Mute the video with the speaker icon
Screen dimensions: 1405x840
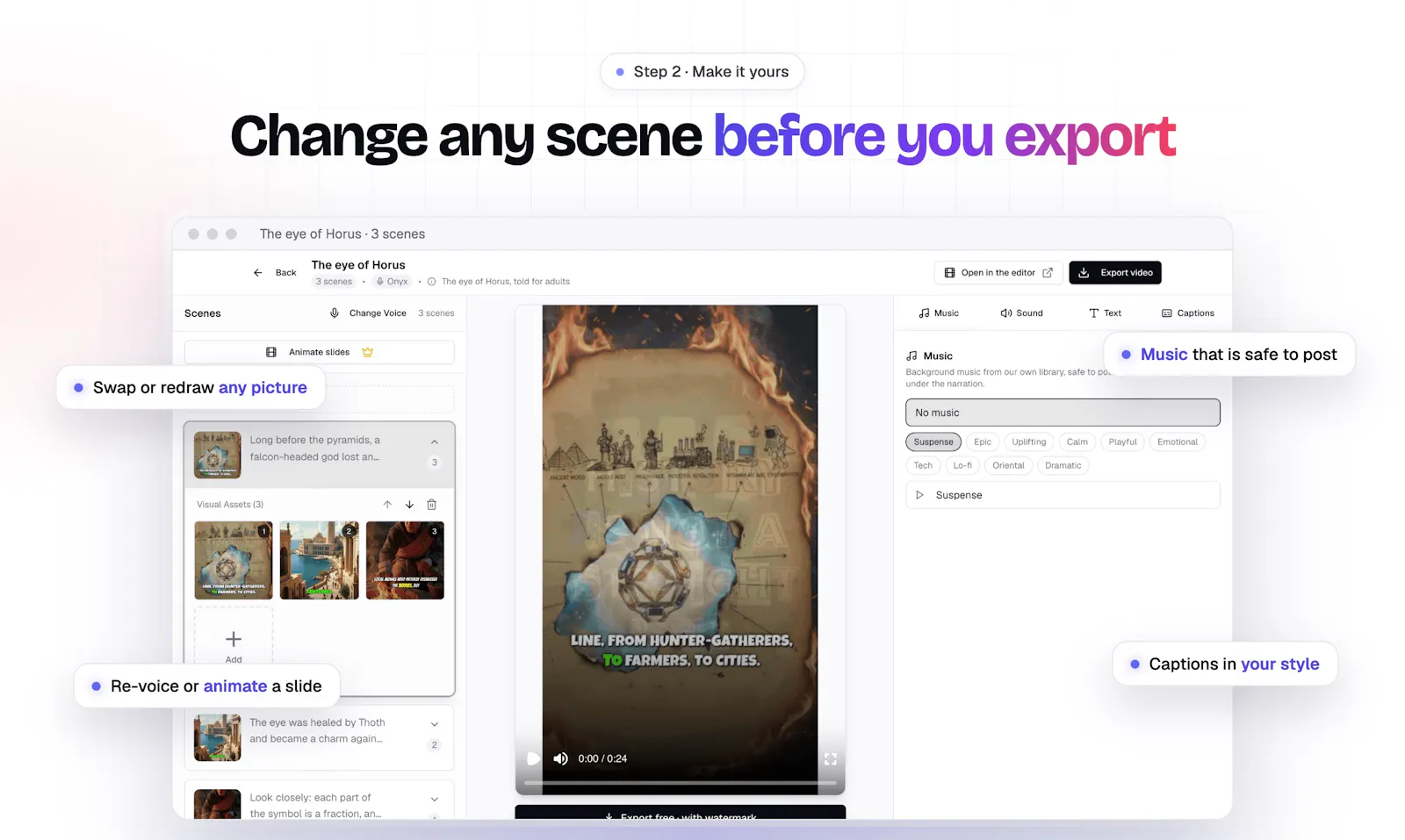pos(560,758)
